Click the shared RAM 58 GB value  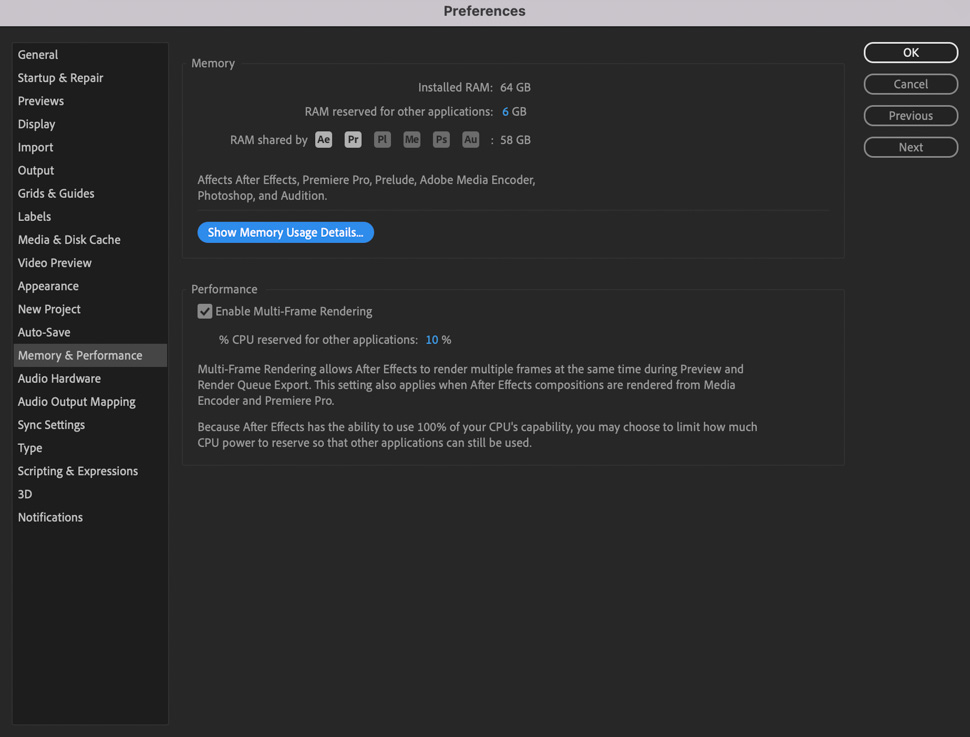coord(515,140)
